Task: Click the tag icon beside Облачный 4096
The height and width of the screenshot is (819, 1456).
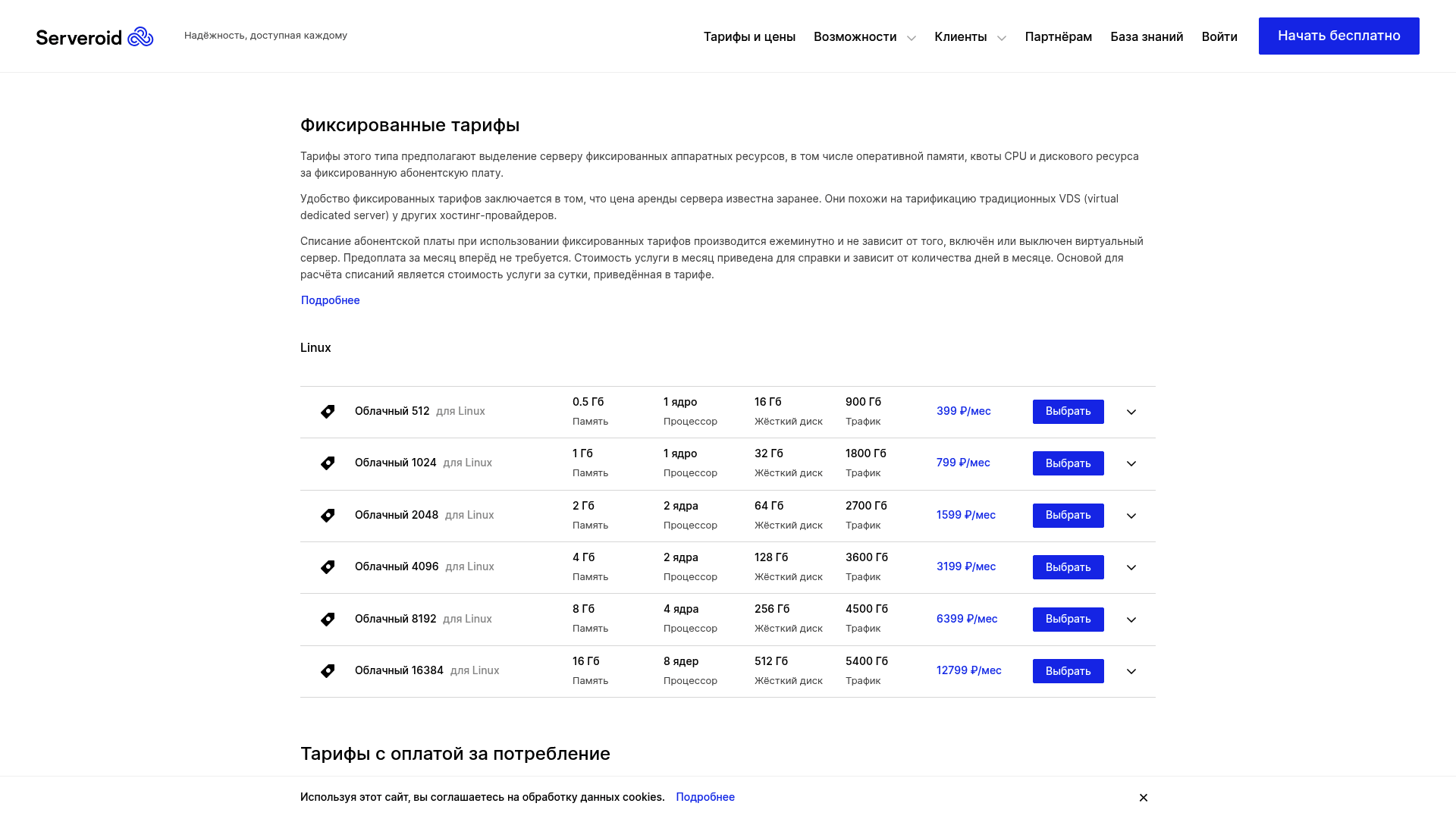Action: tap(328, 567)
